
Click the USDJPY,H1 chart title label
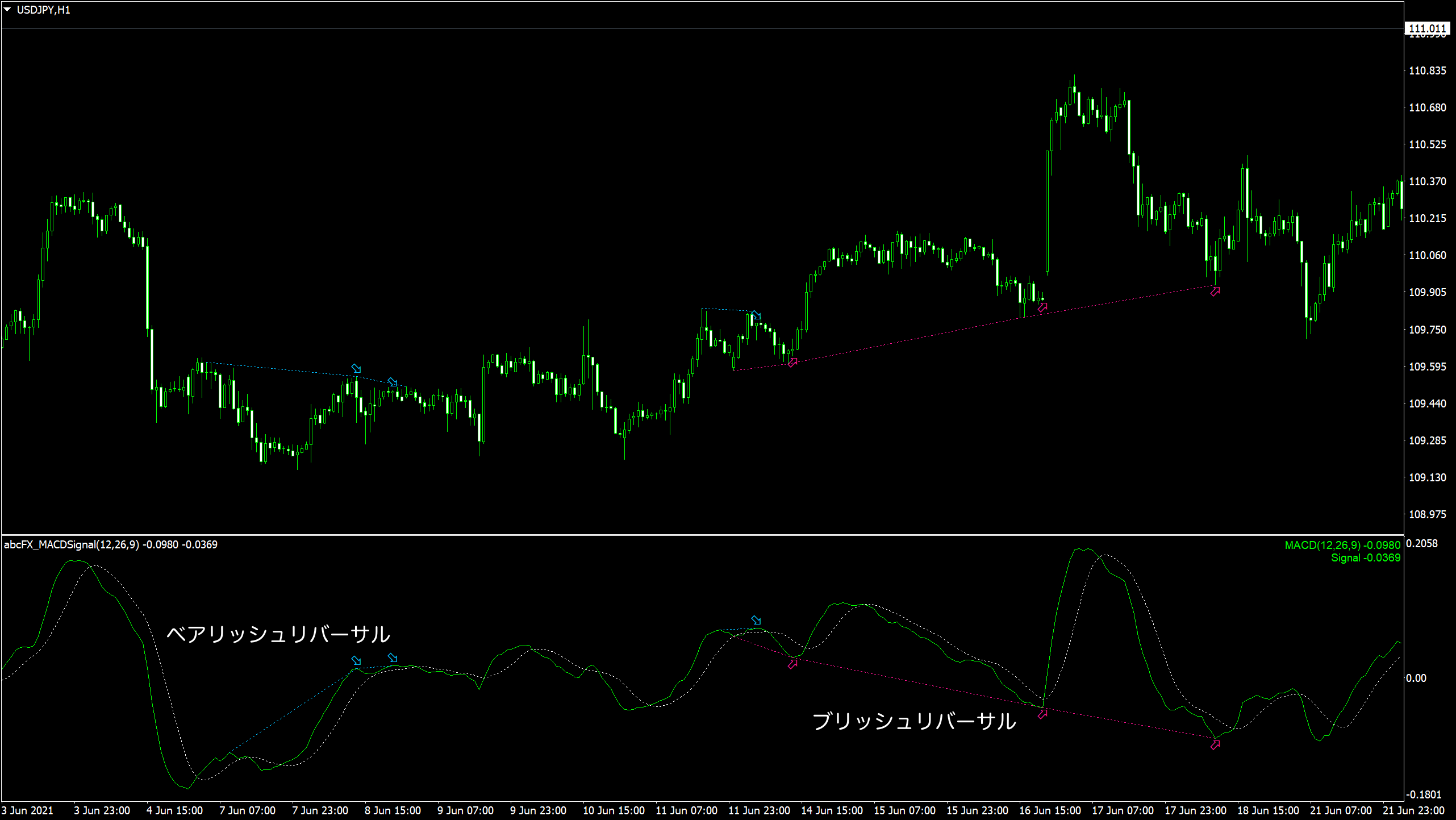[x=44, y=10]
